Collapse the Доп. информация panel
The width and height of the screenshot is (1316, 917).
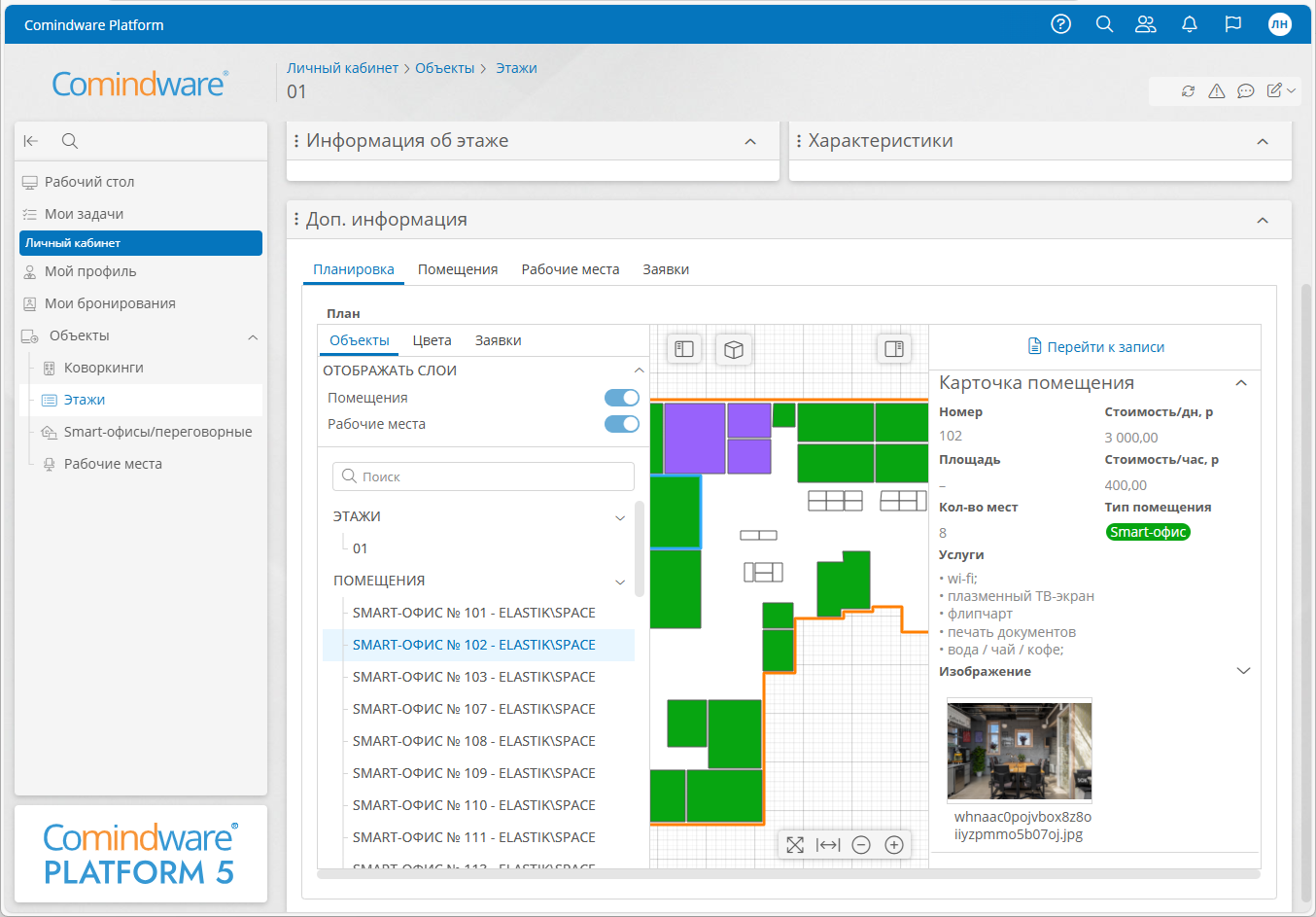click(1263, 221)
